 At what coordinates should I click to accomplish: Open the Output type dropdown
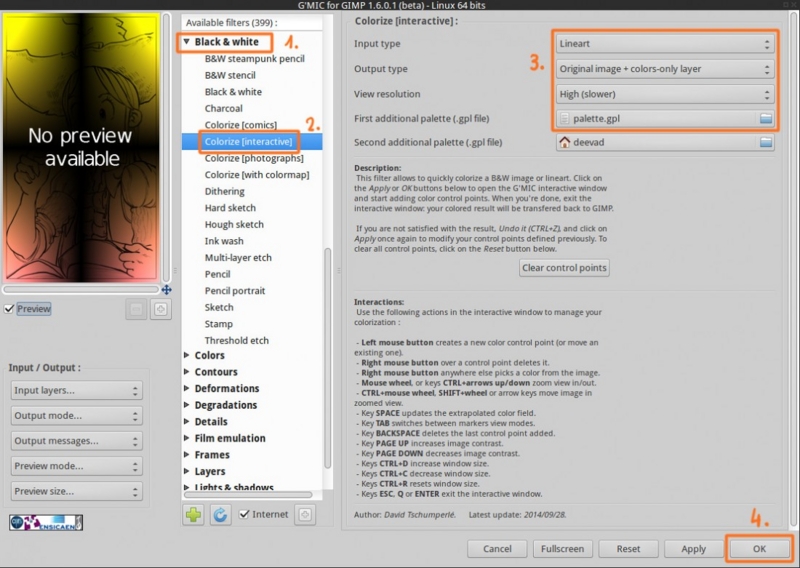665,69
